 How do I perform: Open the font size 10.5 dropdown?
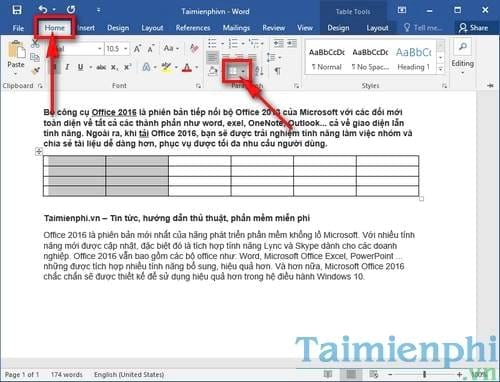tap(126, 49)
